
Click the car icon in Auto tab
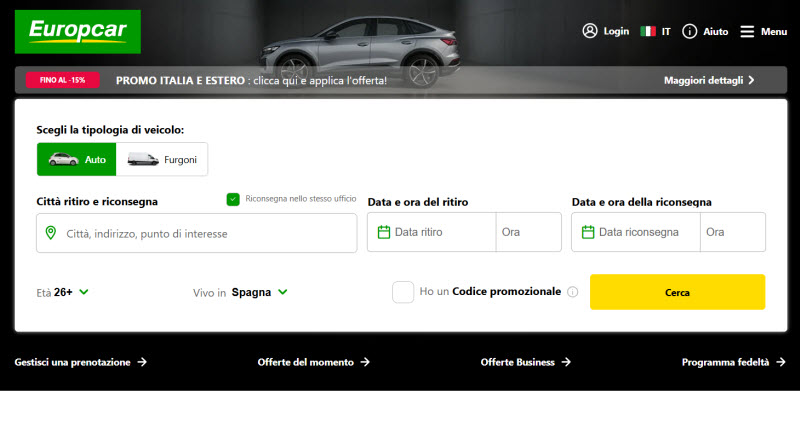[63, 159]
